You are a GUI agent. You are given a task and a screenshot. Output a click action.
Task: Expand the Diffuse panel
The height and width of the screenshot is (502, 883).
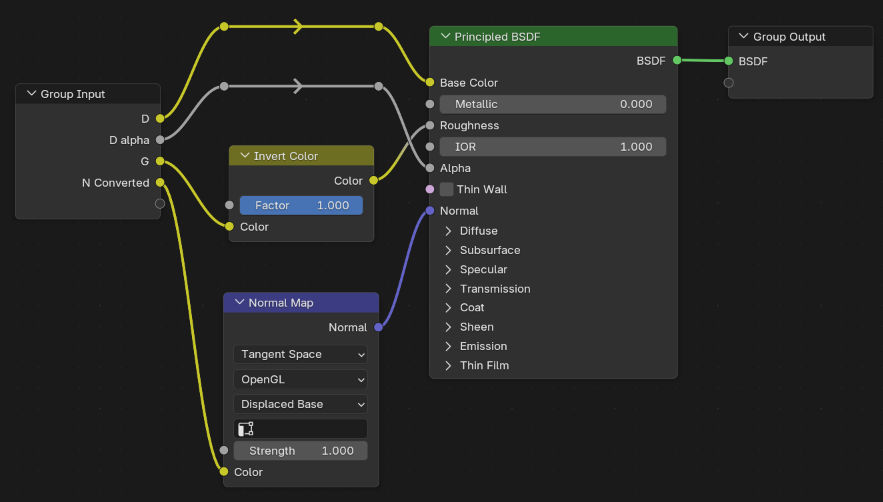coord(448,231)
